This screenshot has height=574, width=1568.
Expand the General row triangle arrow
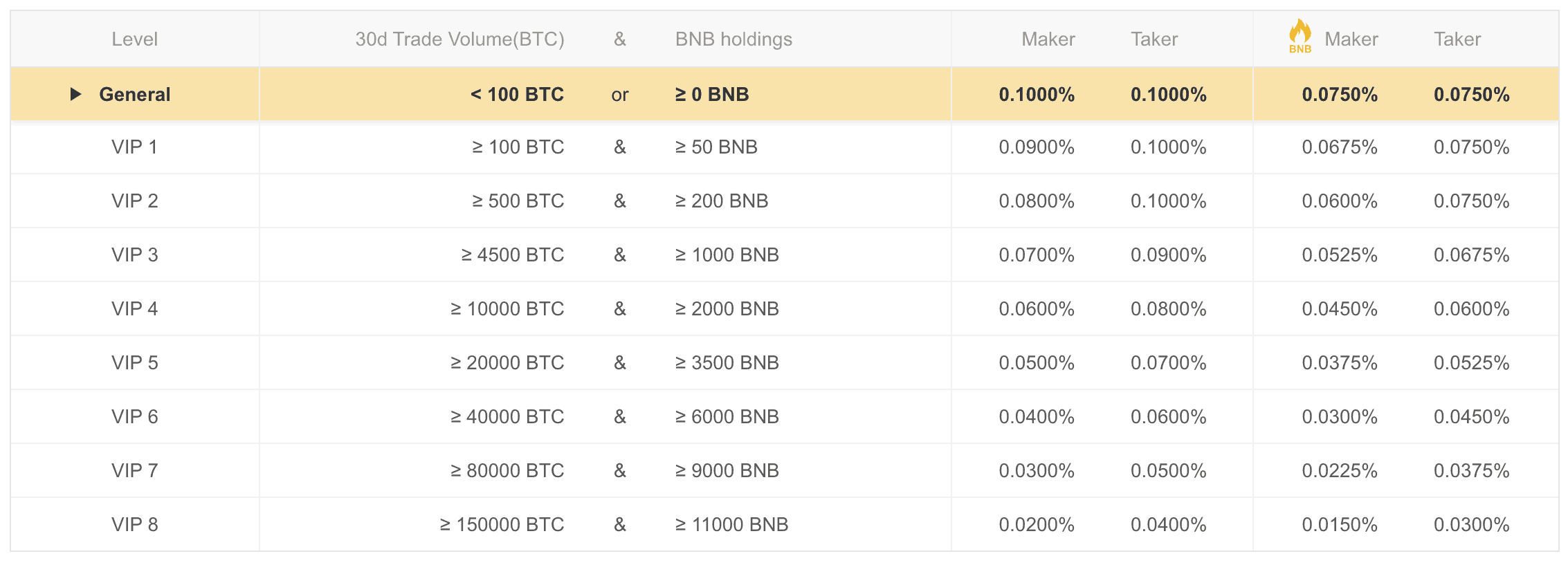pyautogui.click(x=75, y=94)
